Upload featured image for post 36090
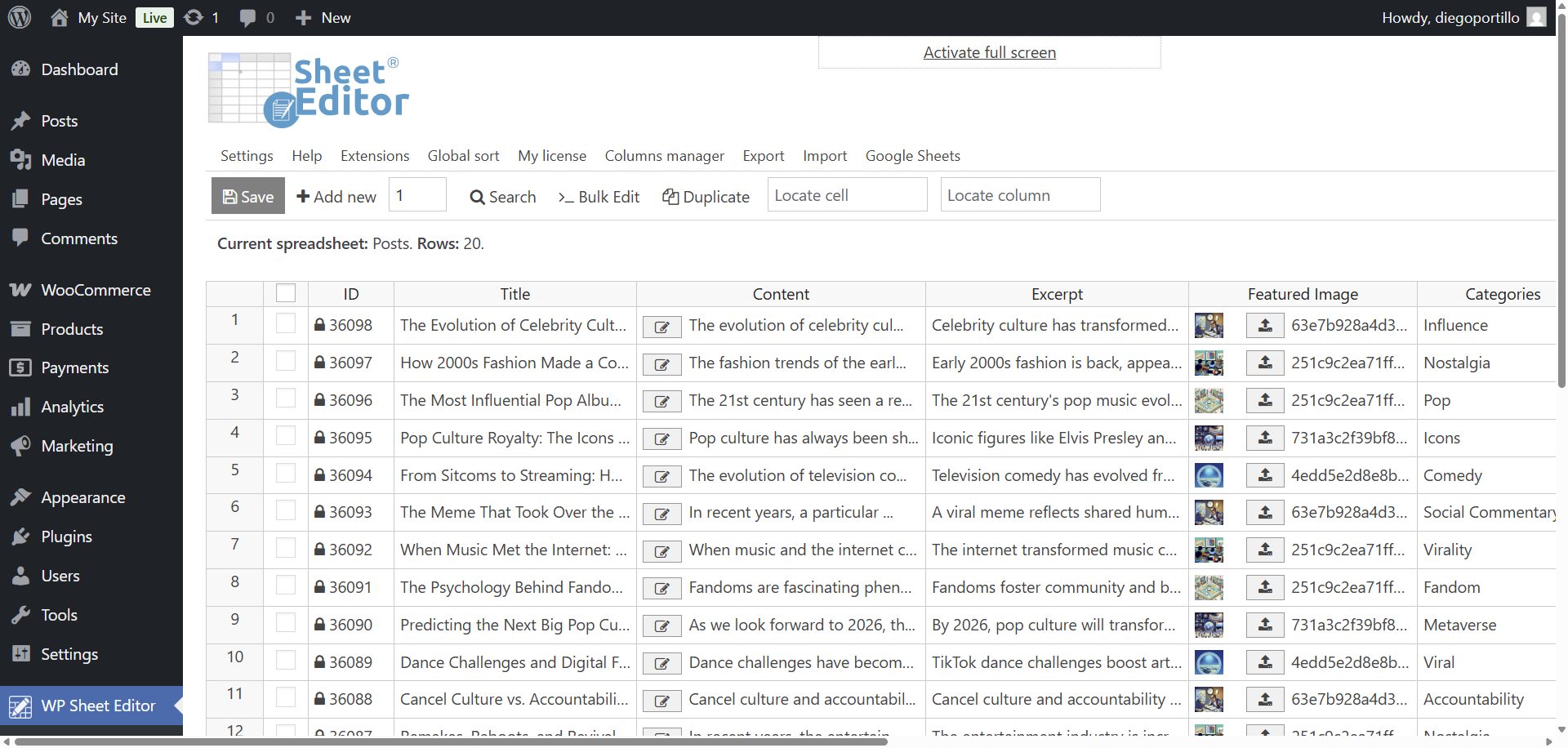 point(1264,625)
